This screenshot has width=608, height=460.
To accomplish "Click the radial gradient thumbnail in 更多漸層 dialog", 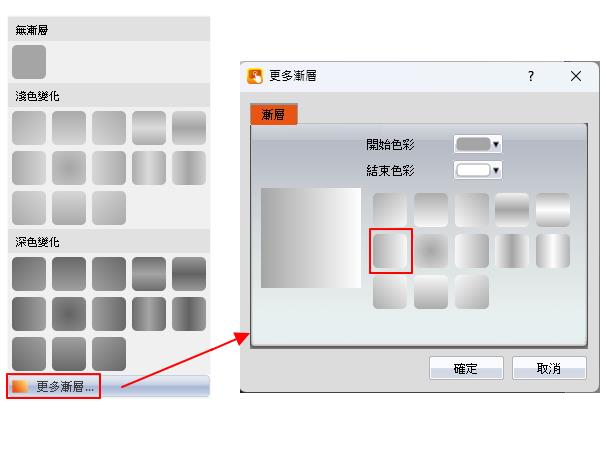I will (431, 251).
